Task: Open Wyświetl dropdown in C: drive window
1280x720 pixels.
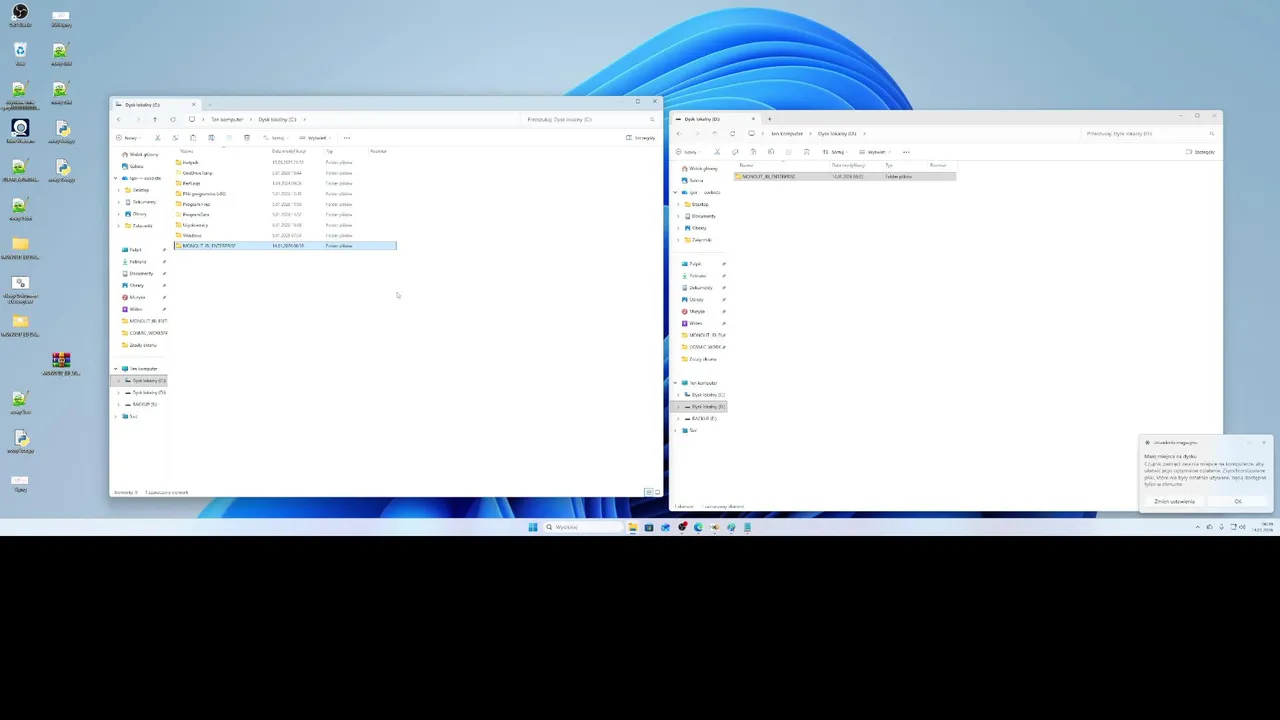Action: pyautogui.click(x=316, y=138)
